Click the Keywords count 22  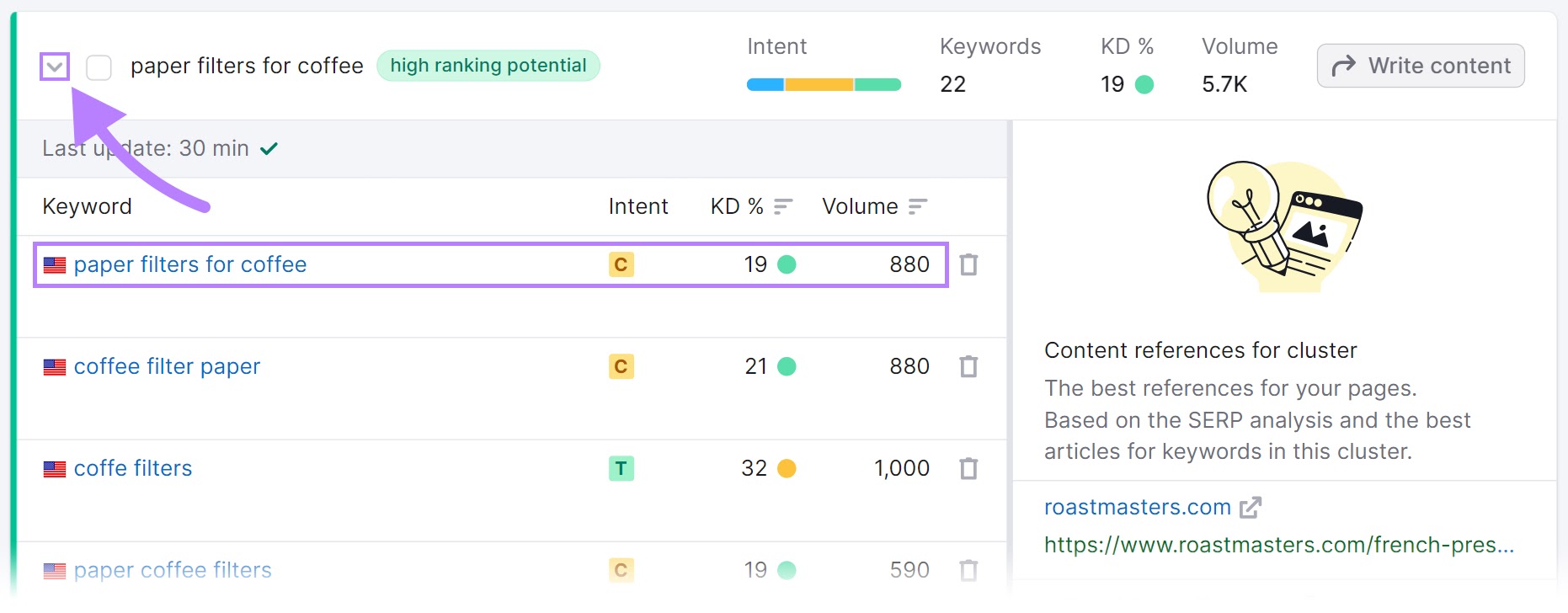[952, 84]
